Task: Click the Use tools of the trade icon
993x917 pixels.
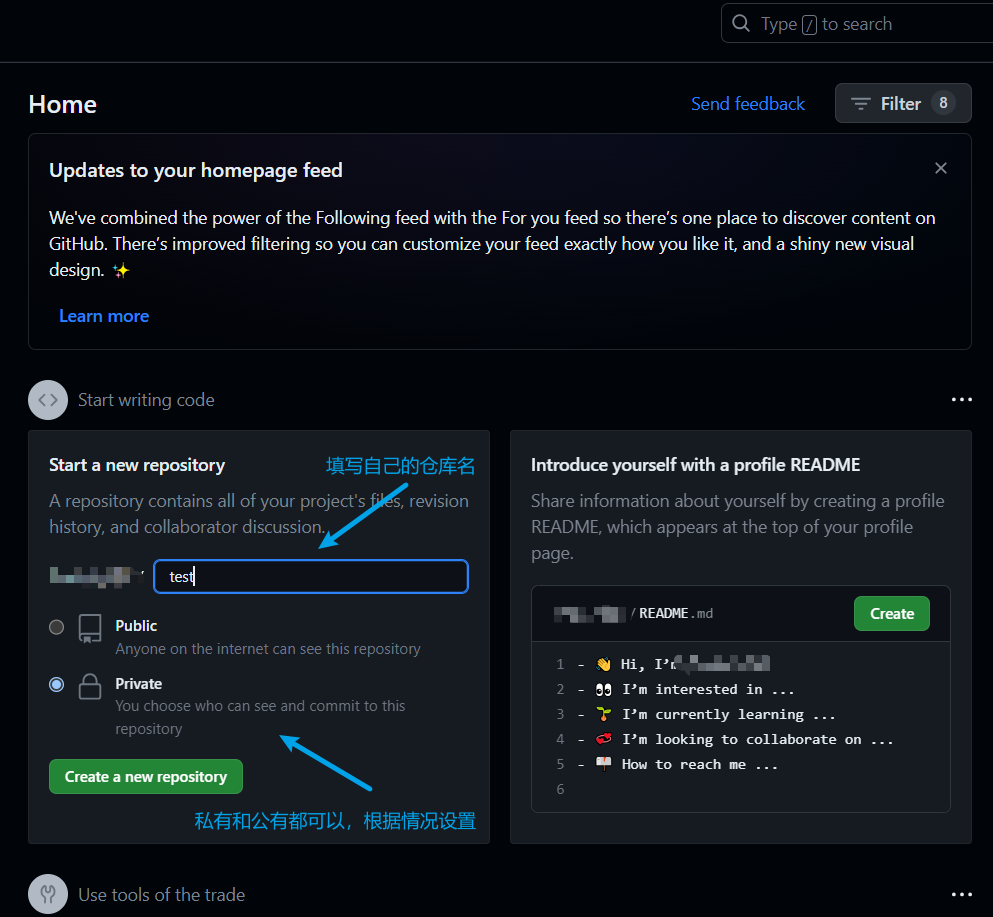Action: pos(48,894)
